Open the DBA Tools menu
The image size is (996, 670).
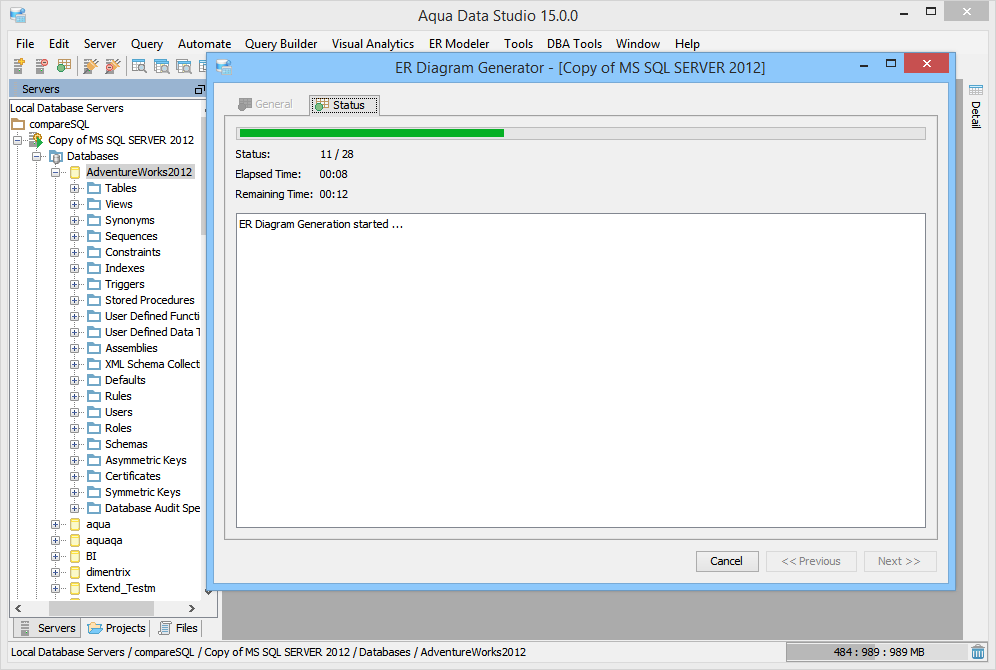coord(574,44)
